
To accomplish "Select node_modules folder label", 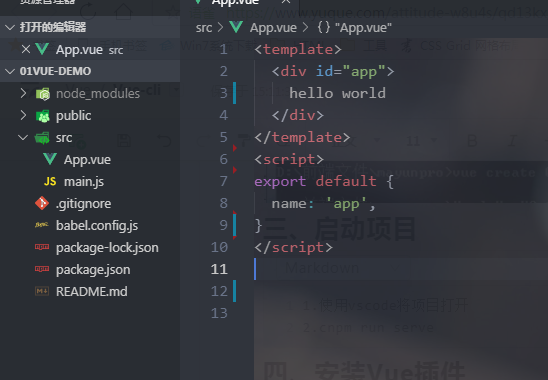I will point(98,94).
